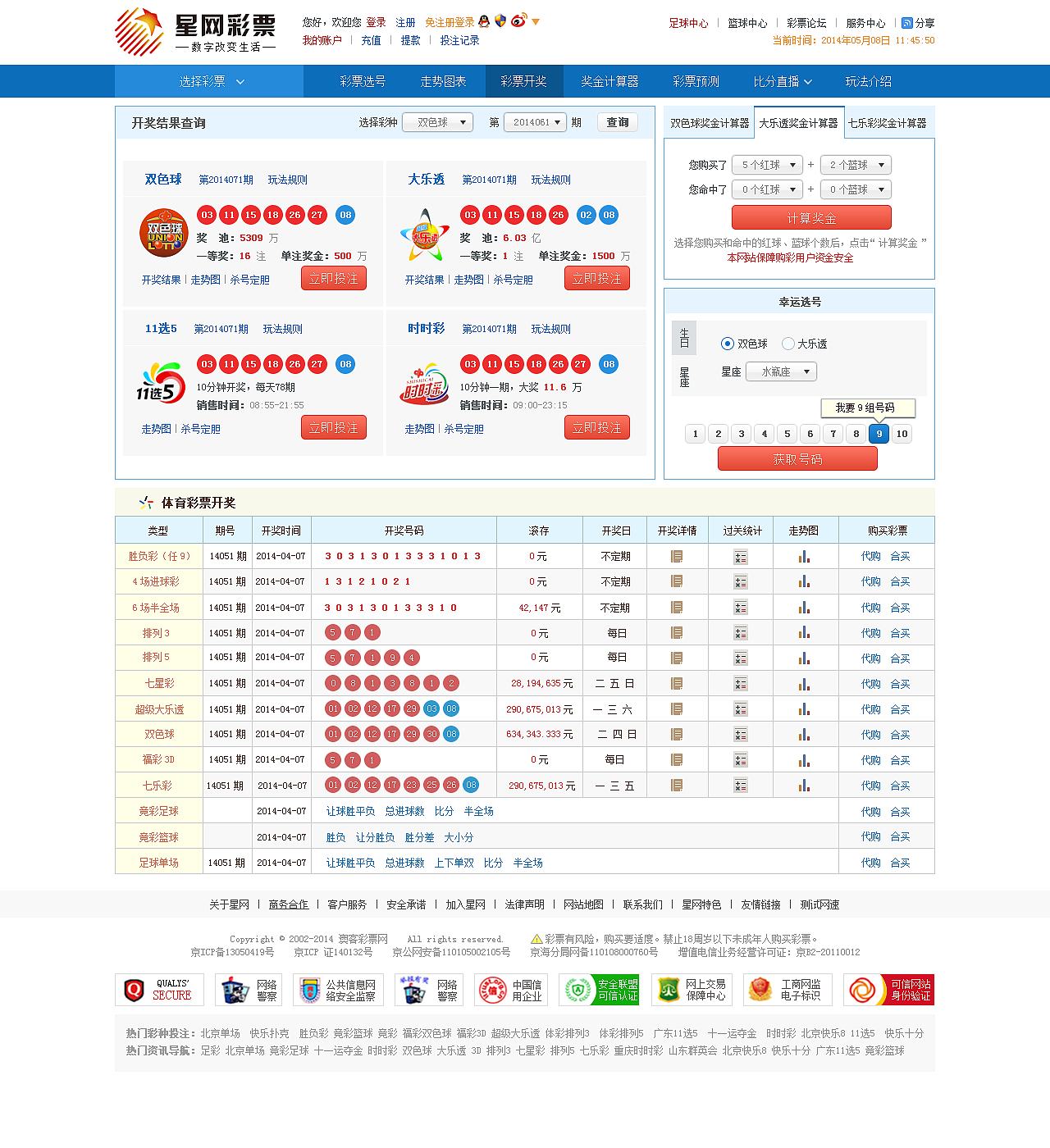Choose lucky number group count 5
The width and height of the screenshot is (1050, 1148).
[x=787, y=434]
